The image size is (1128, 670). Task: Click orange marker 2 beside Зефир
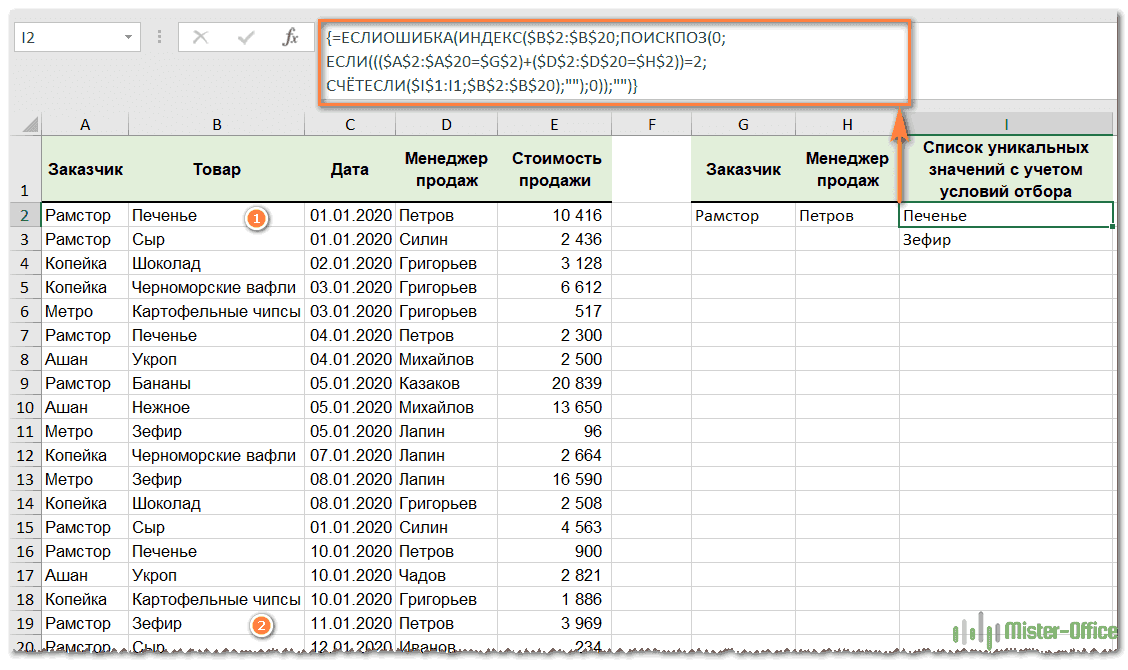pos(260,625)
